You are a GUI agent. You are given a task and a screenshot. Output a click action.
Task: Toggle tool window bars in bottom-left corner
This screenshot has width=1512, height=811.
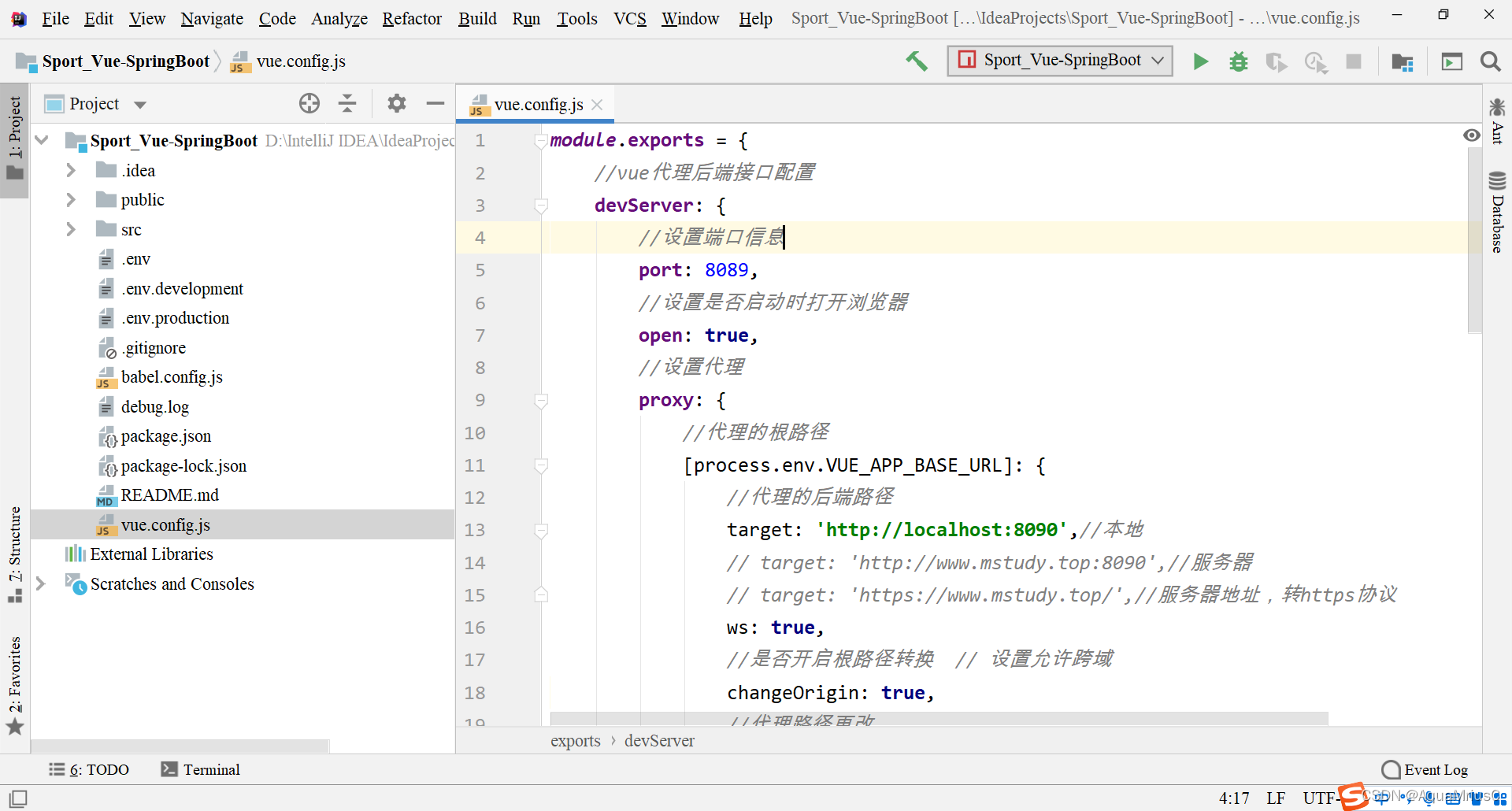pos(17,798)
